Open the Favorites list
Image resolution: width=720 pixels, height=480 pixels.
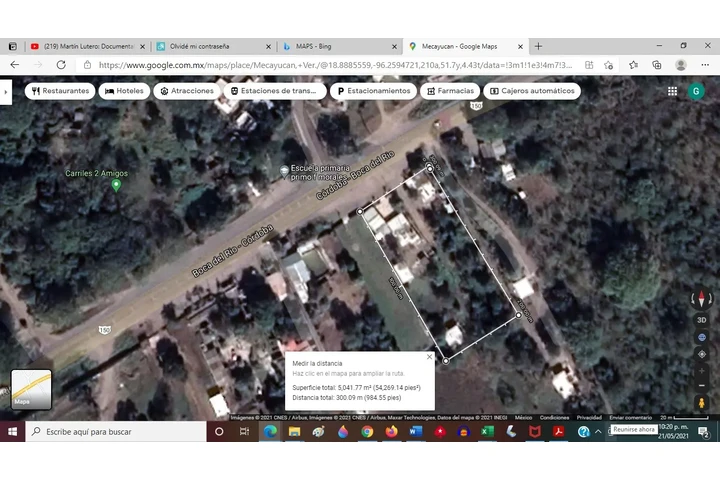634,65
